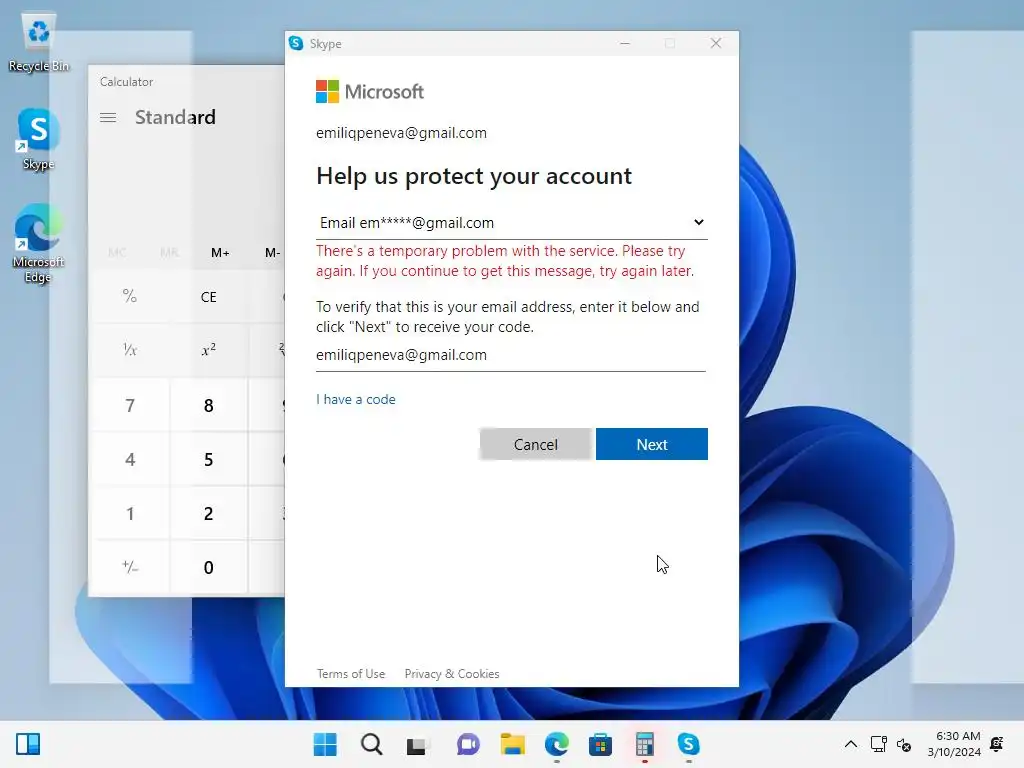Open Windows Widgets from taskbar
Screen dimensions: 1024x768
click(27, 744)
